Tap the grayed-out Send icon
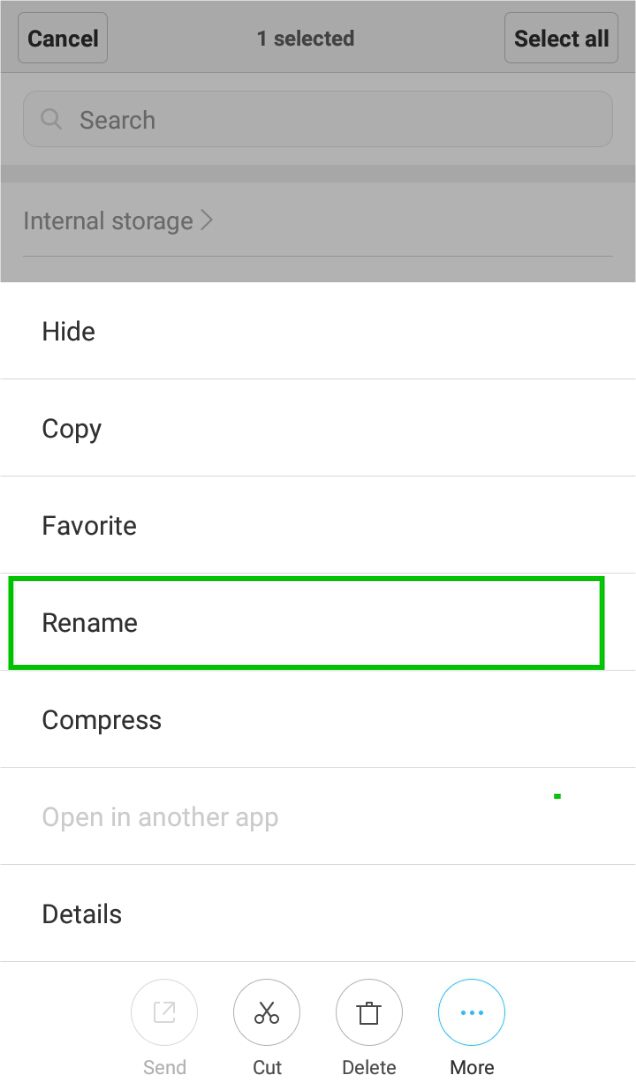636x1090 pixels. (x=164, y=1012)
